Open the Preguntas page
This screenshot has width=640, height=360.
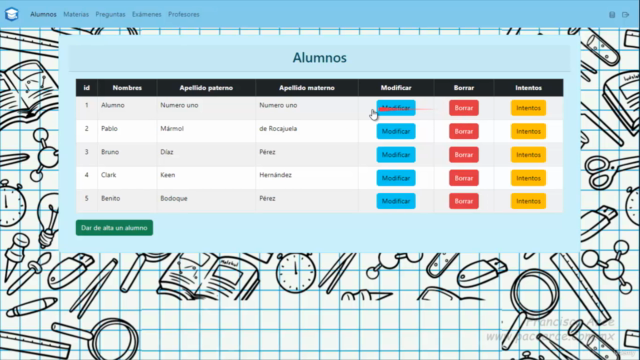click(x=110, y=14)
